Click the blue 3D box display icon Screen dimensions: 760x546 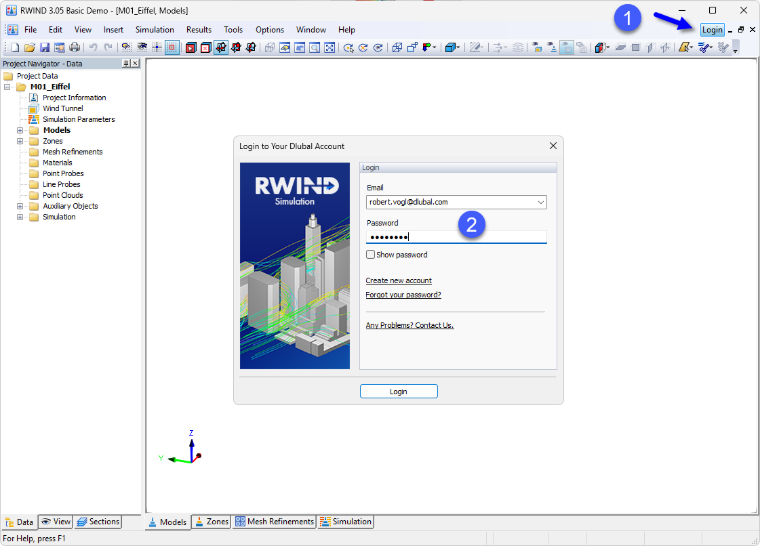tap(451, 48)
